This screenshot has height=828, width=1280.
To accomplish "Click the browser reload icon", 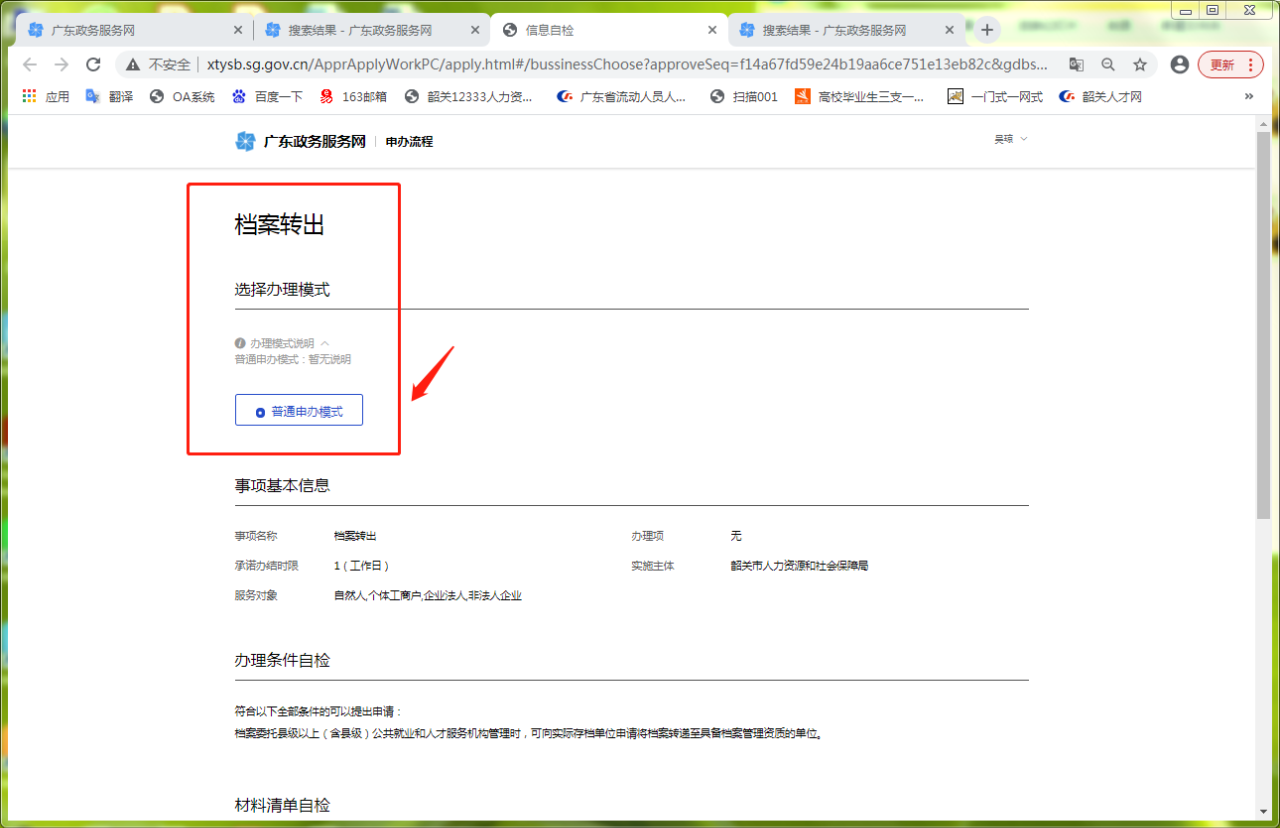I will [x=93, y=65].
